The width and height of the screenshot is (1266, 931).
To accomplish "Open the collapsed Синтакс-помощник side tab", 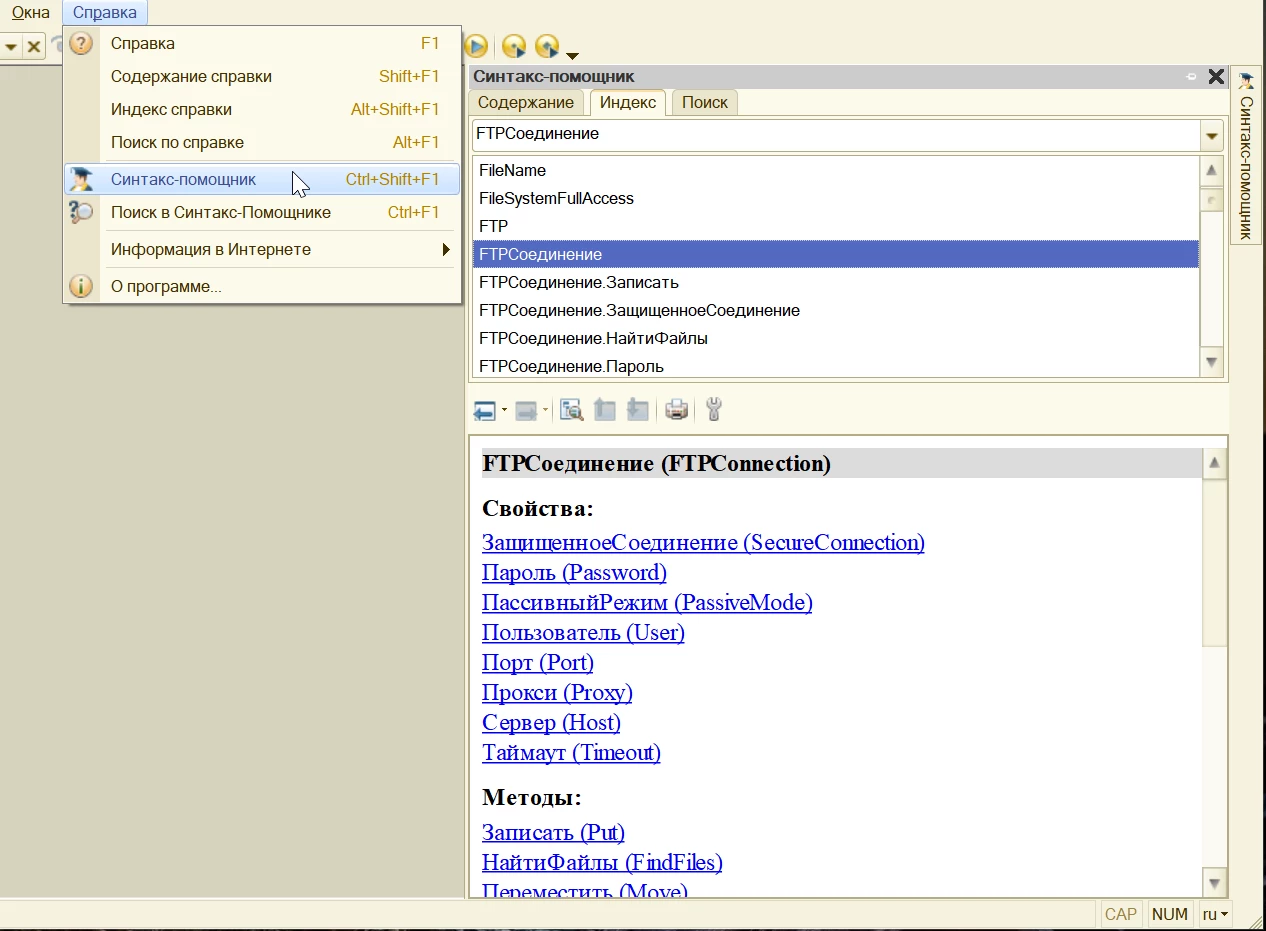I will click(1246, 154).
